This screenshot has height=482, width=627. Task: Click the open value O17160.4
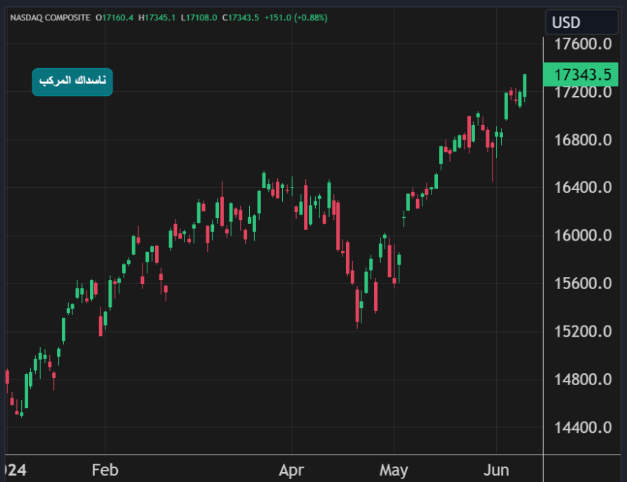pyautogui.click(x=114, y=18)
